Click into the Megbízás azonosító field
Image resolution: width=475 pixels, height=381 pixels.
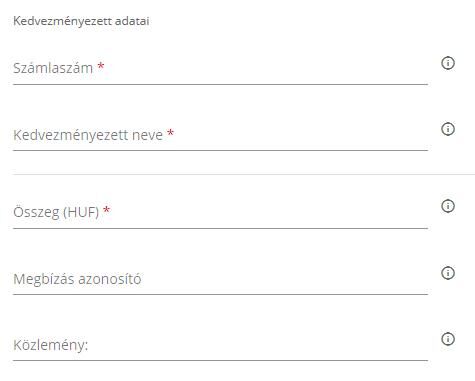click(x=220, y=279)
